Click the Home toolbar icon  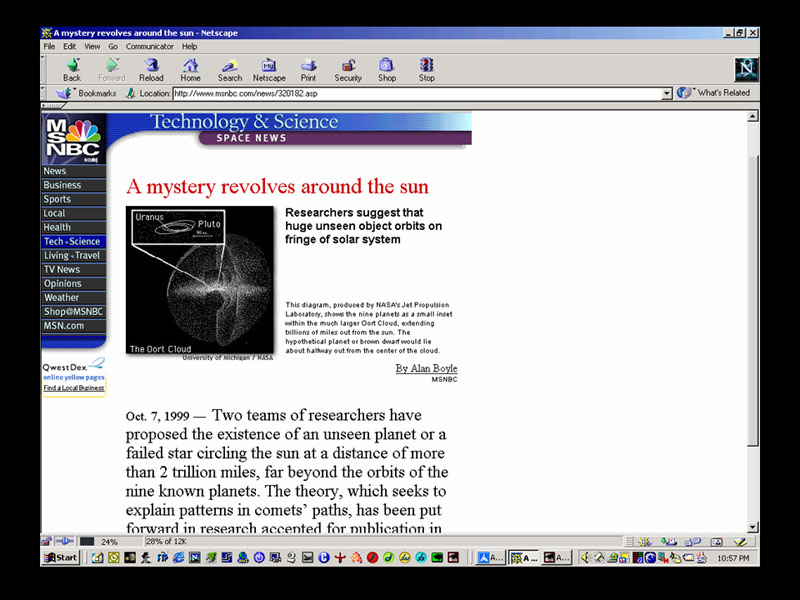[x=190, y=68]
